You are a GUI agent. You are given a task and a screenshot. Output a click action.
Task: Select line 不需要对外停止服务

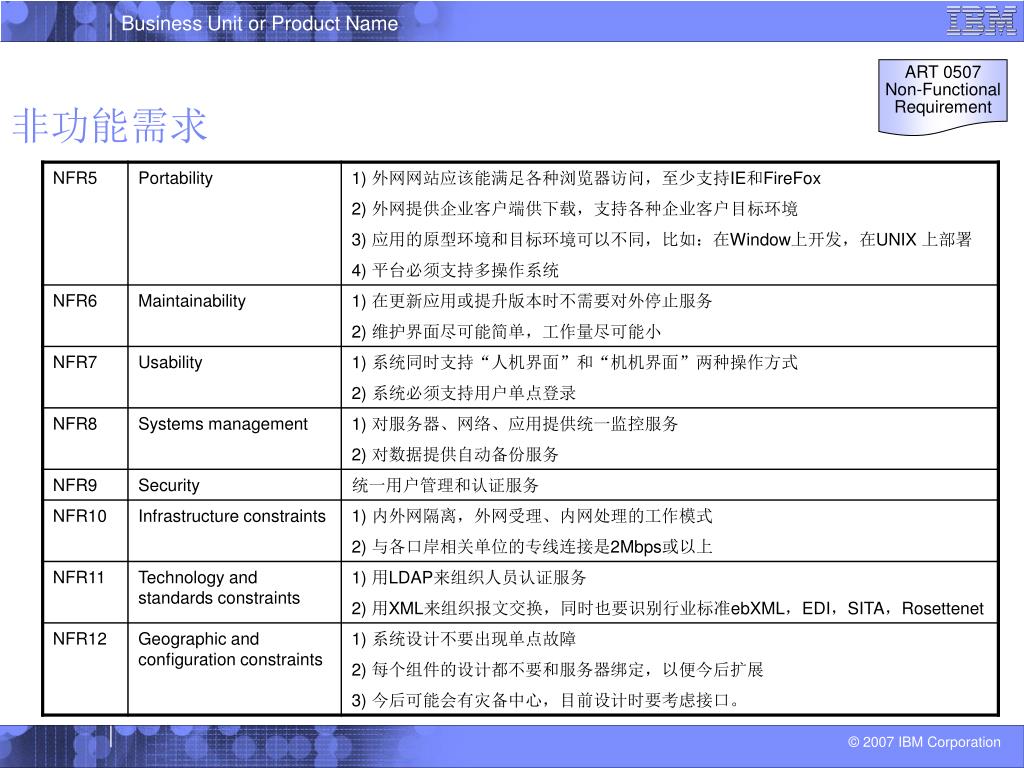(532, 301)
